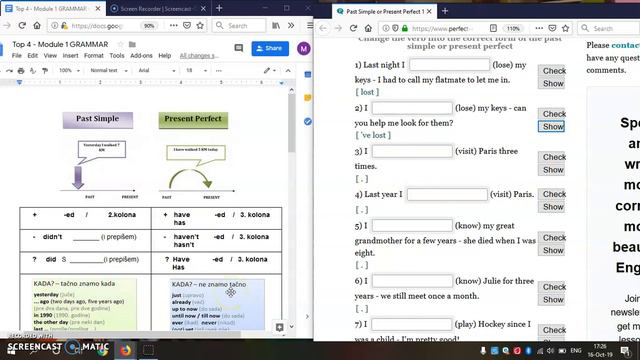Open the comment history in Docs
640x360 pixels.
239,48
